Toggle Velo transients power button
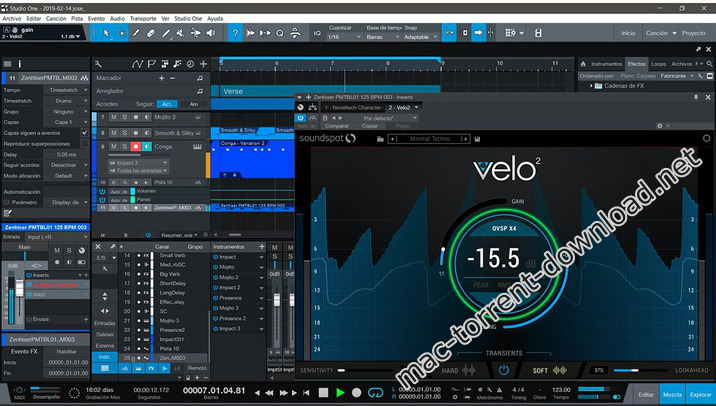Viewport: 716px width, 406px height. click(504, 370)
